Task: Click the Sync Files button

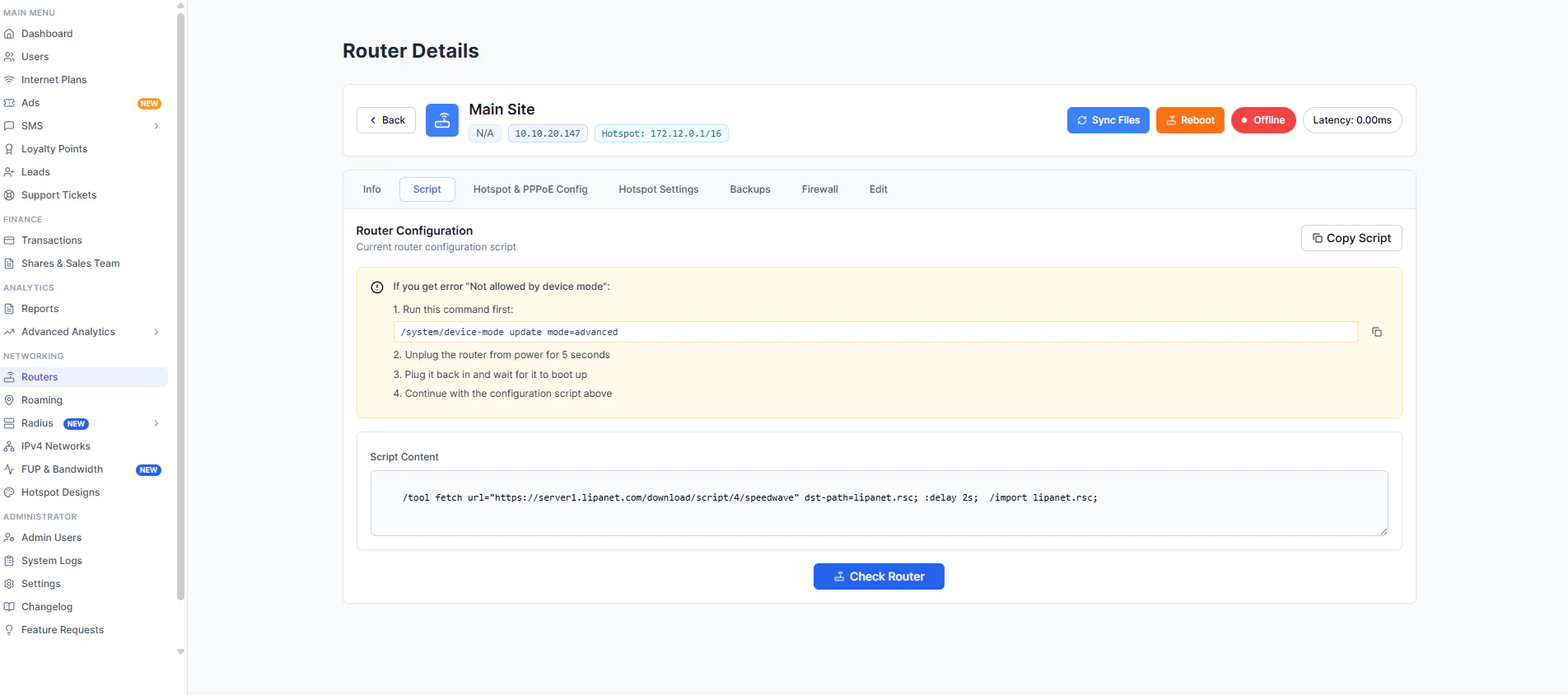Action: [1108, 120]
